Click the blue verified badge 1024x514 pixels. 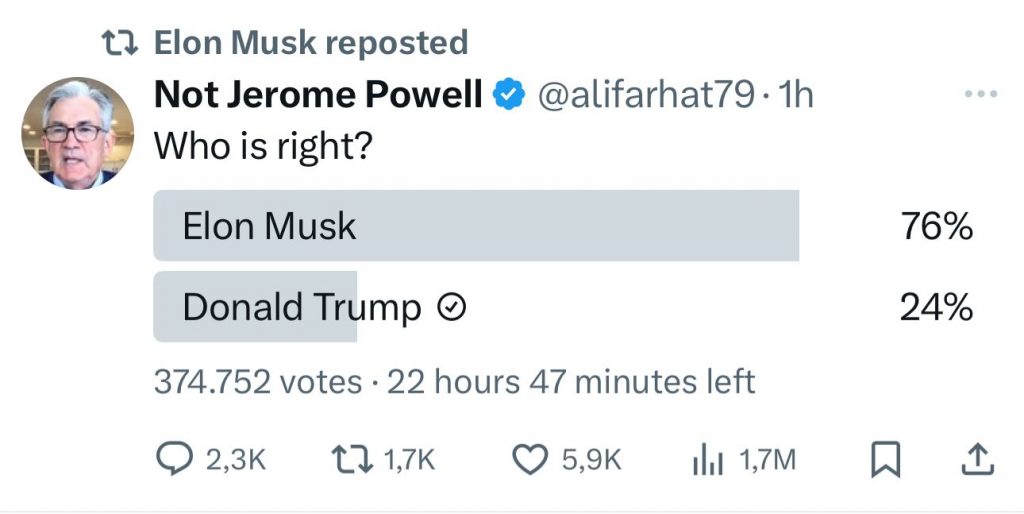509,94
